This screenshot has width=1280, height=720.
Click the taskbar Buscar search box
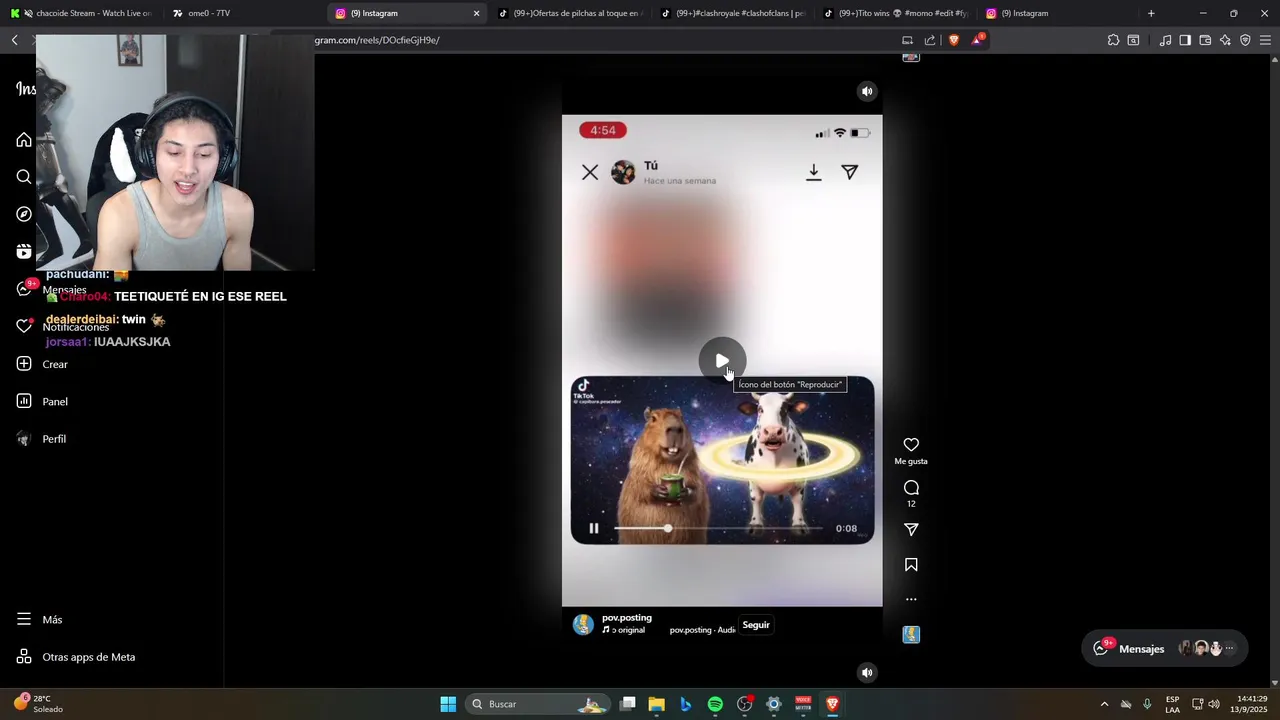tap(539, 704)
